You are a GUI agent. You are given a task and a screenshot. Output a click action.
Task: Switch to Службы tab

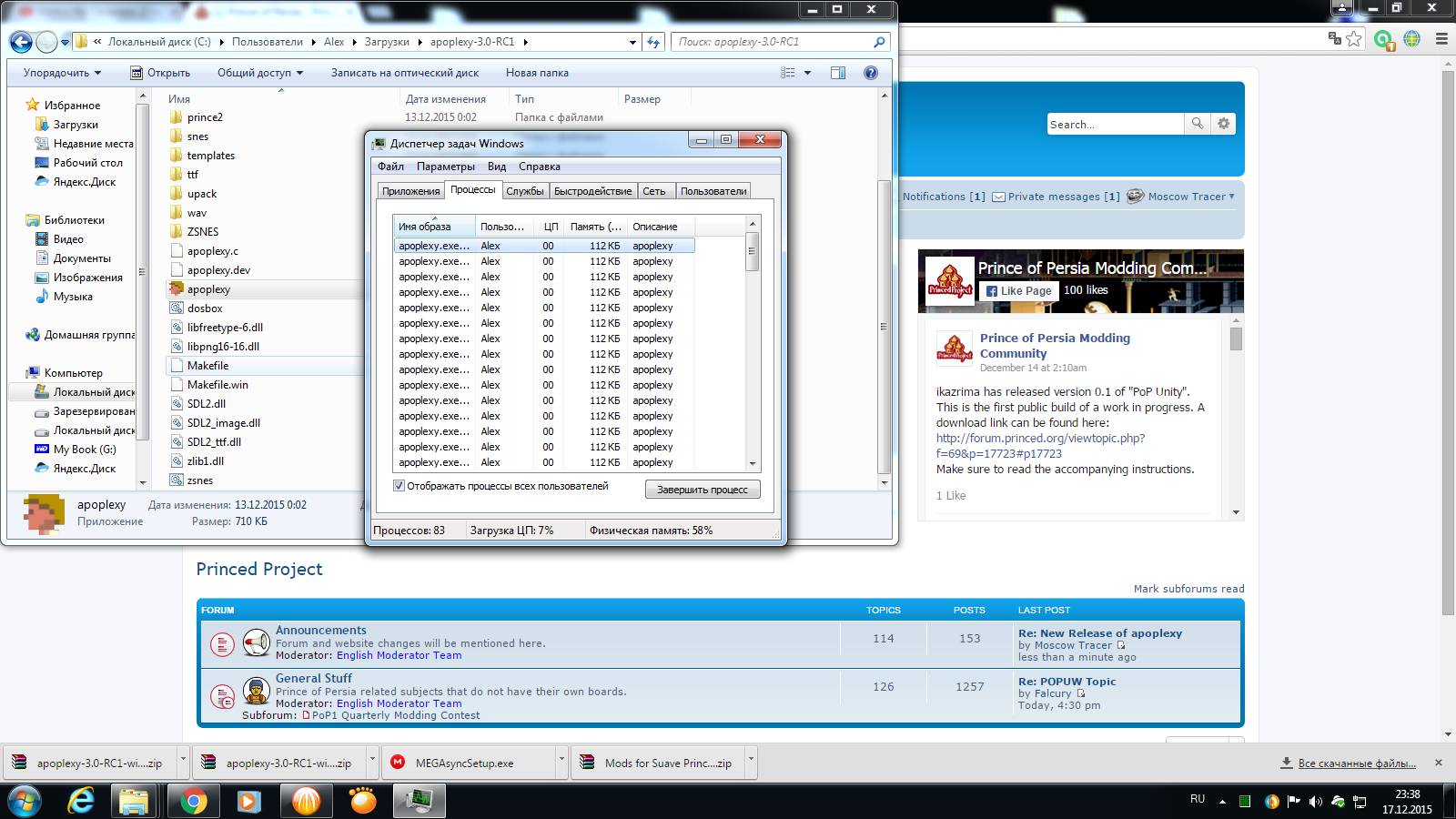coord(525,191)
